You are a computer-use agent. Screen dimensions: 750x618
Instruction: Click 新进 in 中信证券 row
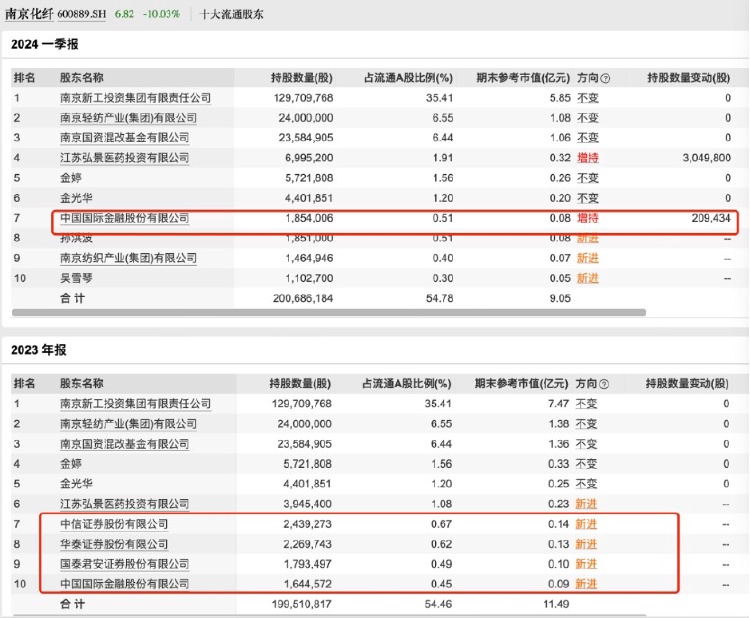coord(586,524)
